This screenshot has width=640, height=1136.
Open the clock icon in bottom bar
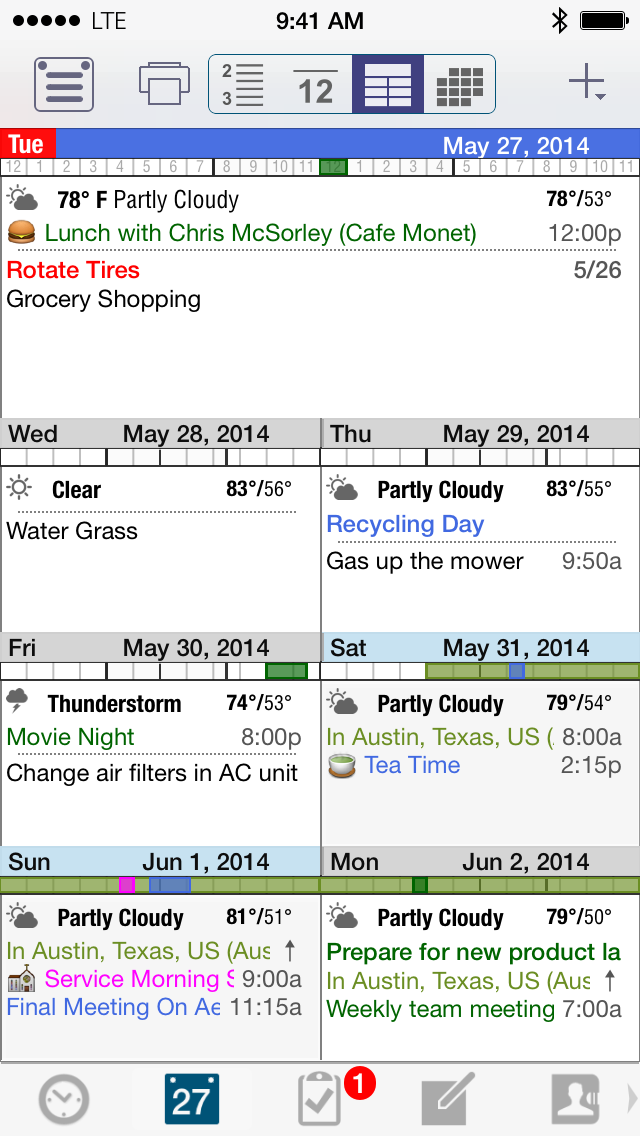(64, 1100)
